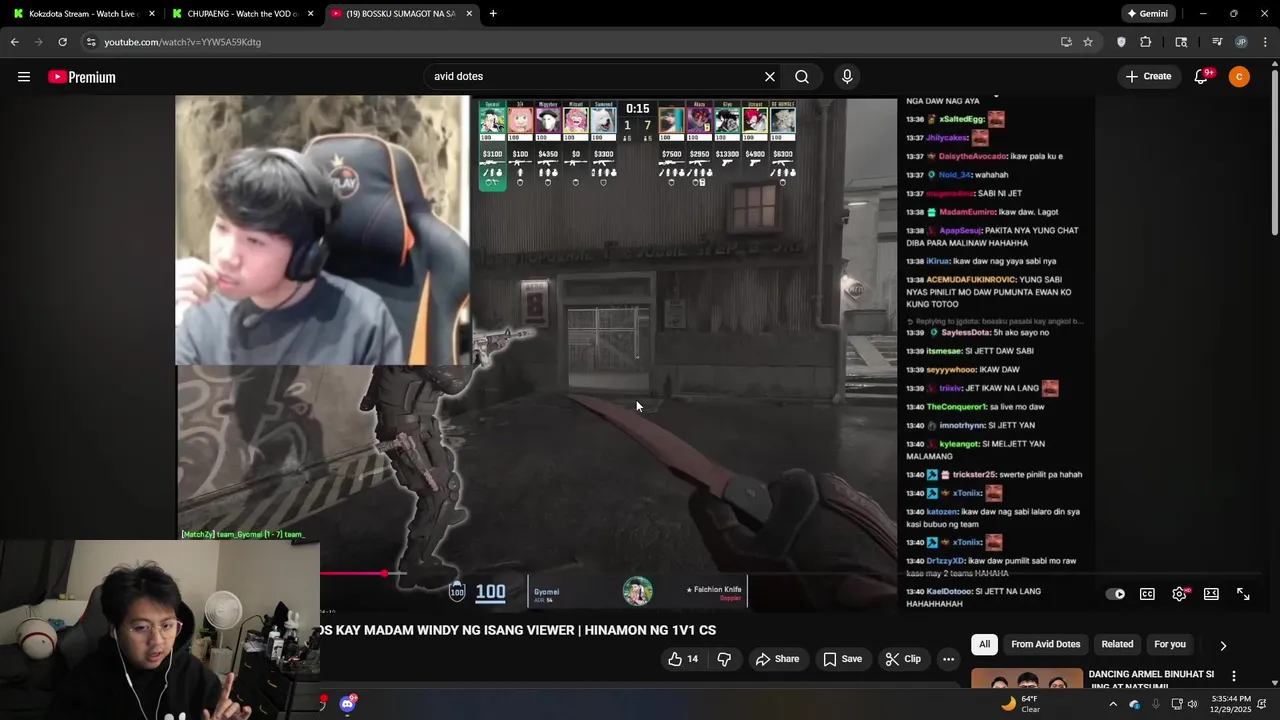Clear the search box with the X
The width and height of the screenshot is (1280, 720).
click(x=770, y=77)
